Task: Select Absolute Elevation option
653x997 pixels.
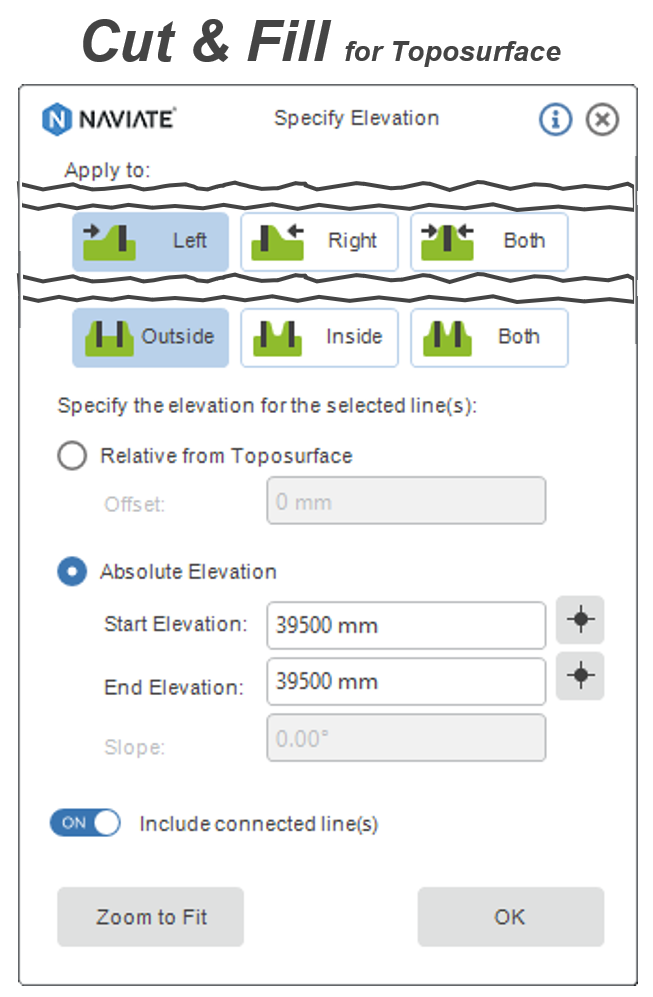Action: coord(72,571)
